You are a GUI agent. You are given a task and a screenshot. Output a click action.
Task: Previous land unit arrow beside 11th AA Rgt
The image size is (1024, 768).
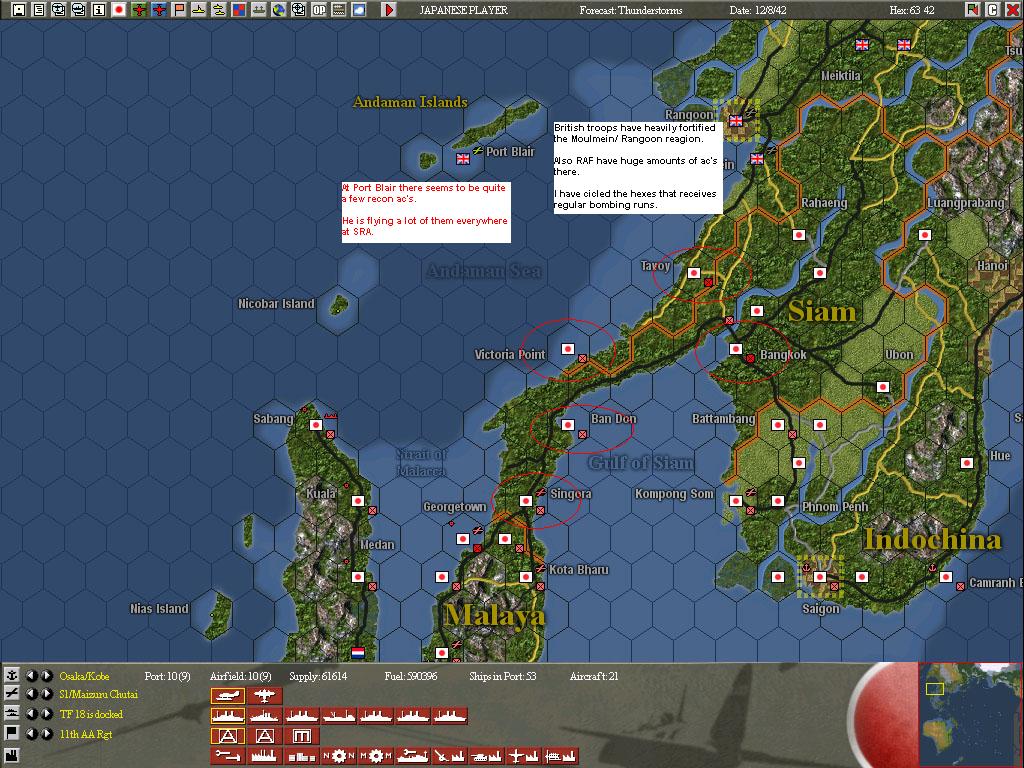coord(31,733)
